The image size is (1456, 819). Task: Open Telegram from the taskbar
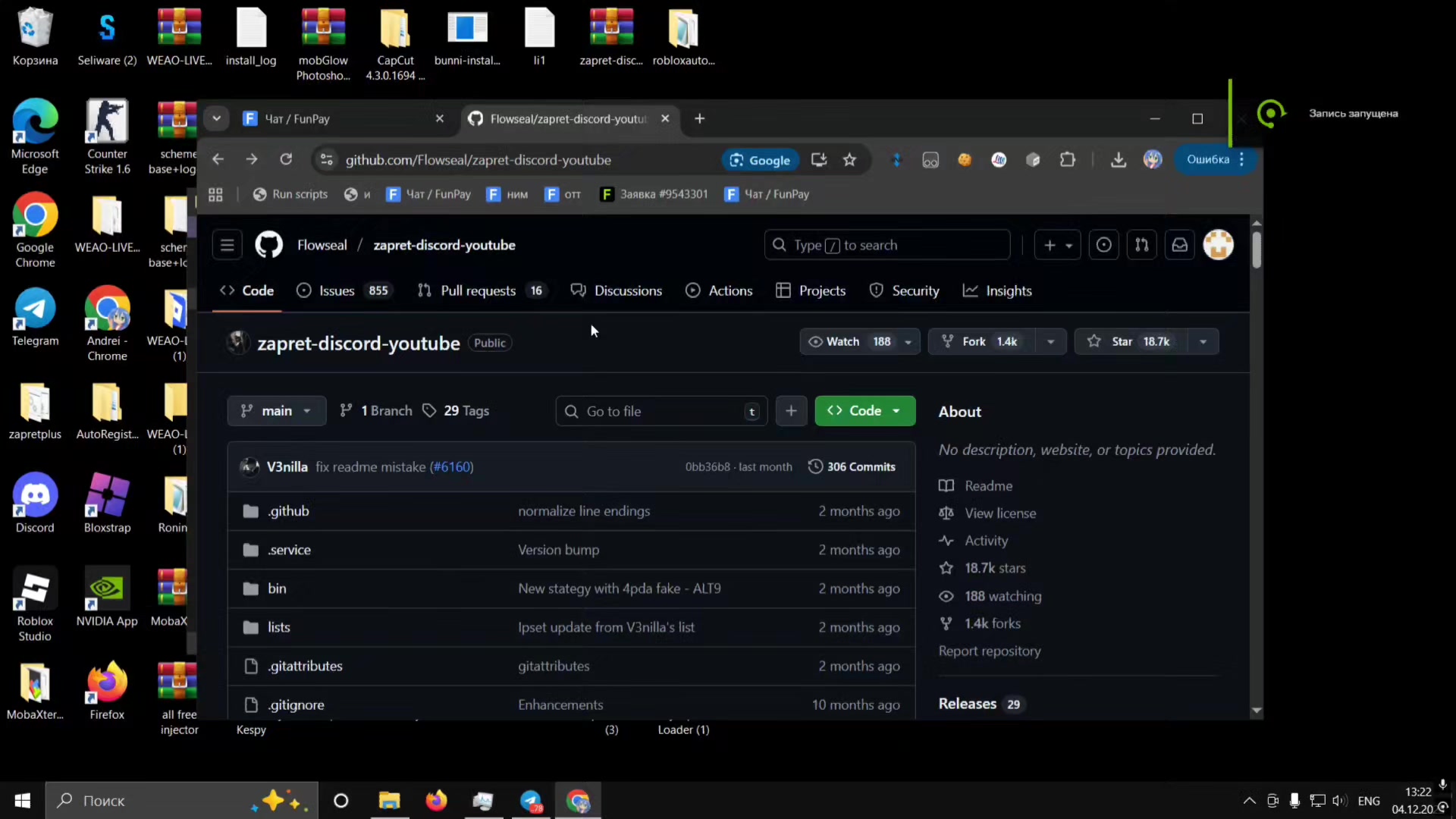coord(531,801)
